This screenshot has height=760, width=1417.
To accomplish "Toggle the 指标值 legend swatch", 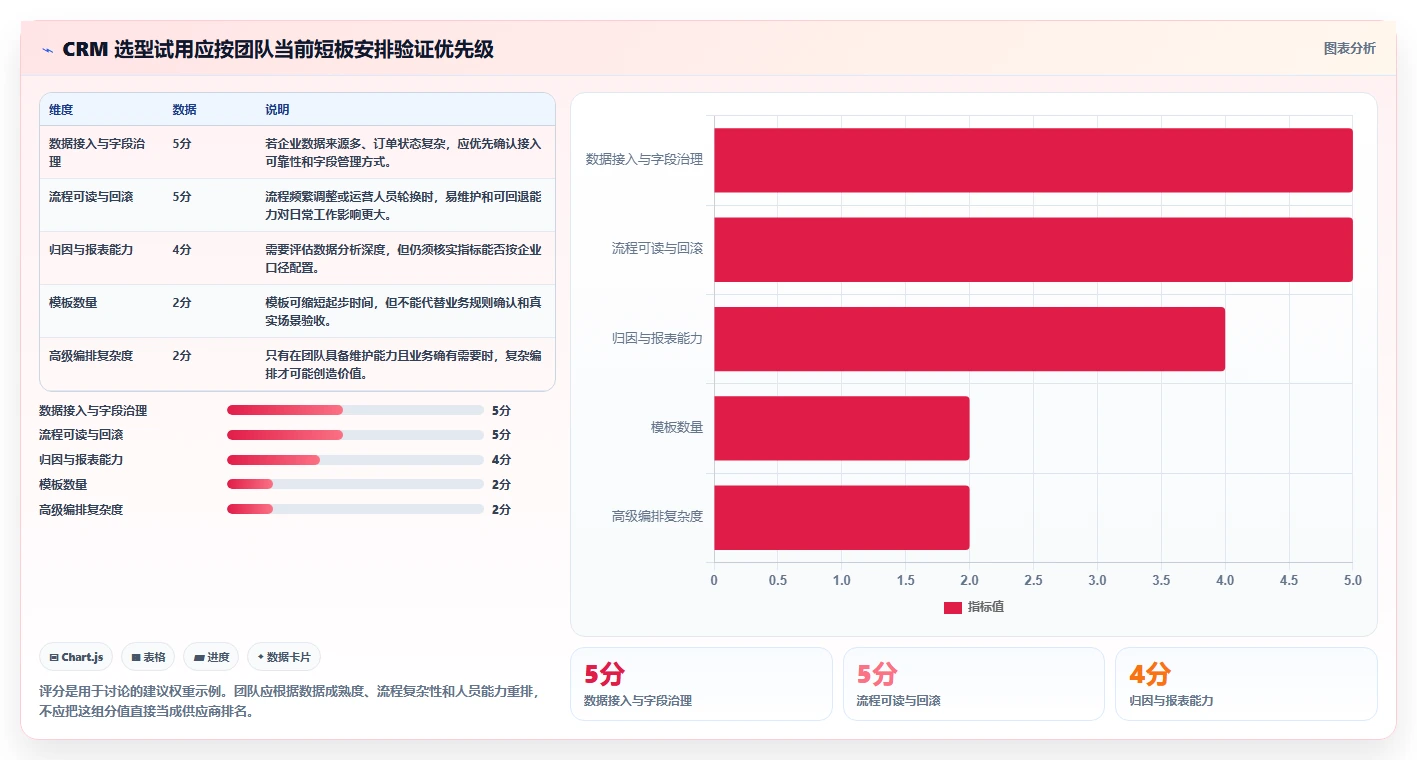I will [953, 607].
